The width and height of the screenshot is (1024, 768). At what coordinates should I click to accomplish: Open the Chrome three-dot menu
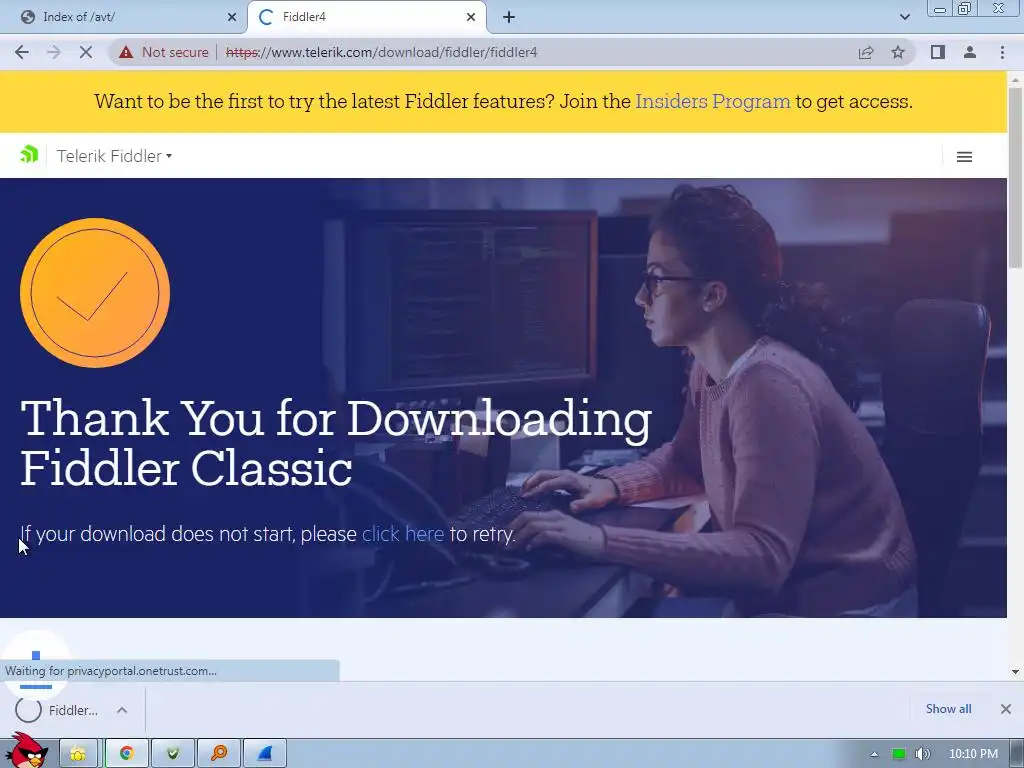tap(1002, 52)
